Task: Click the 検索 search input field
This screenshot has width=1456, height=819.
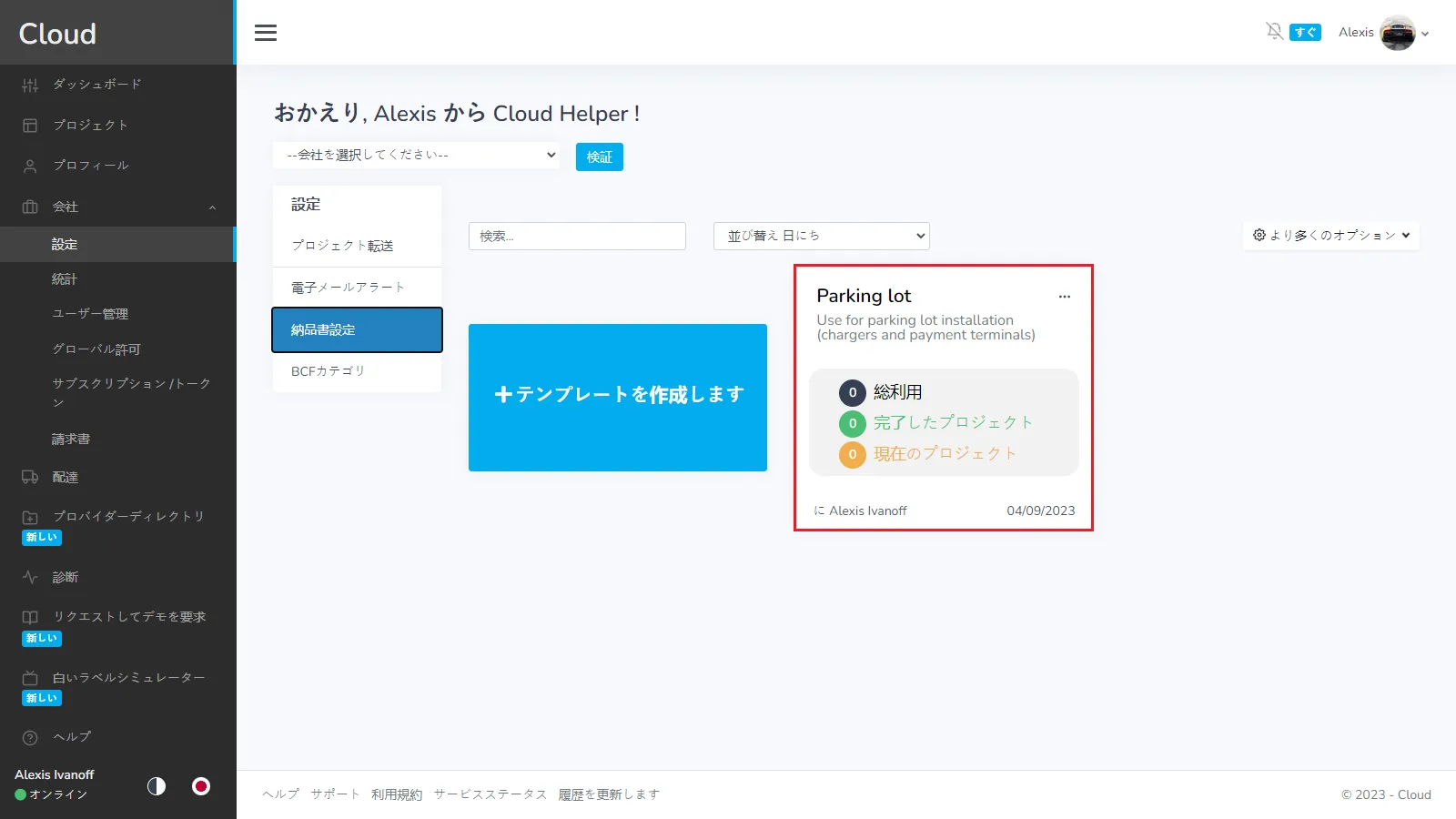Action: point(577,236)
